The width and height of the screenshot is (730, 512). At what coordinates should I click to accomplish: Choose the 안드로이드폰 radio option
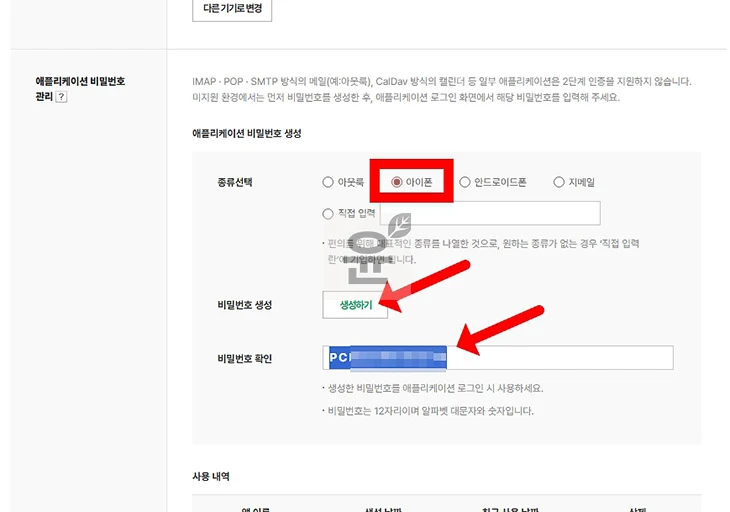[x=465, y=182]
